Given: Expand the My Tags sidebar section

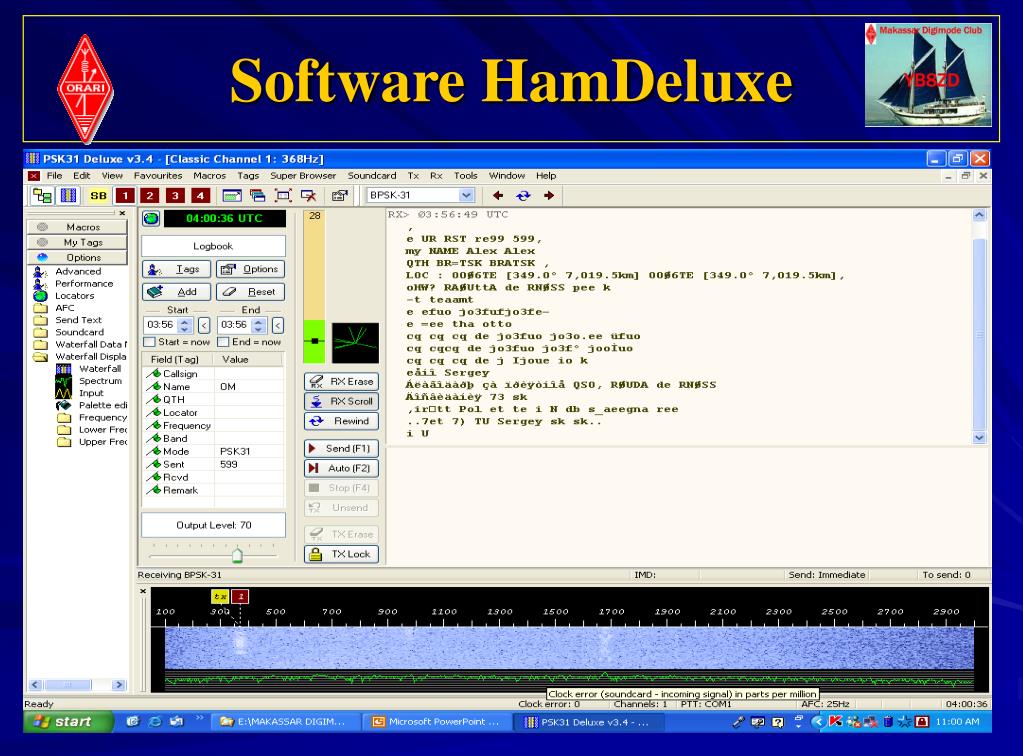Looking at the screenshot, I should point(77,242).
